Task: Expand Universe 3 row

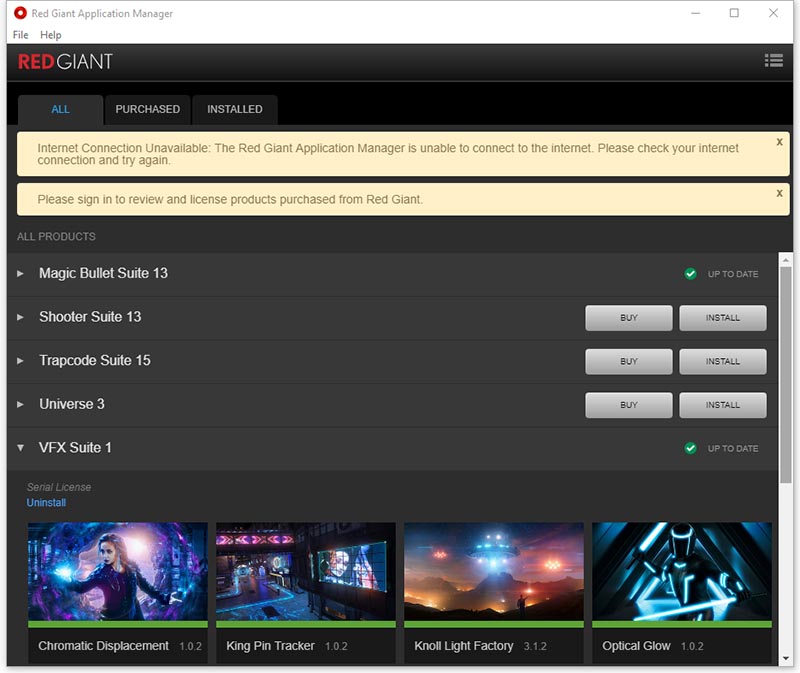Action: (20, 404)
